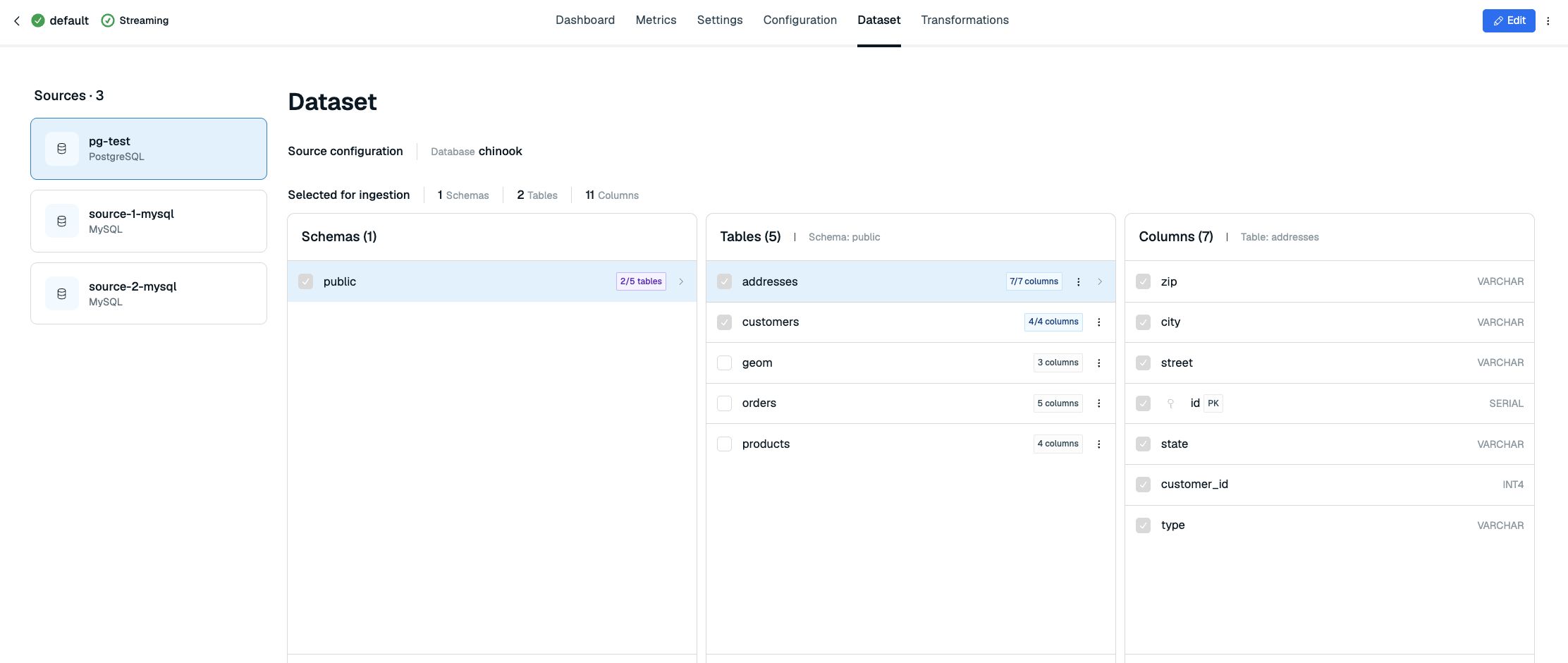Click the source-1-mysql database icon
This screenshot has width=1568, height=663.
coord(62,221)
